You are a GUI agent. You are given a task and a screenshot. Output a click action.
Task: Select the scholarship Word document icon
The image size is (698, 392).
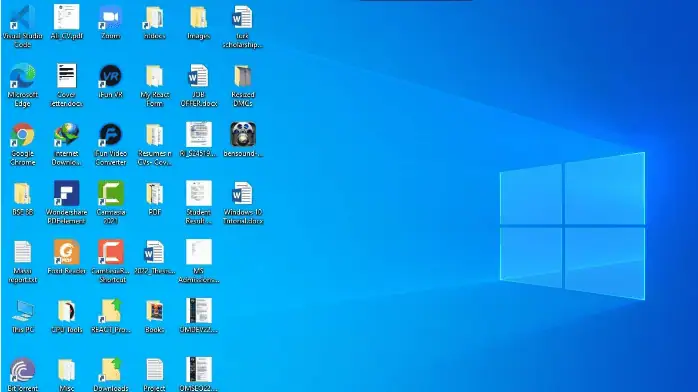click(242, 18)
